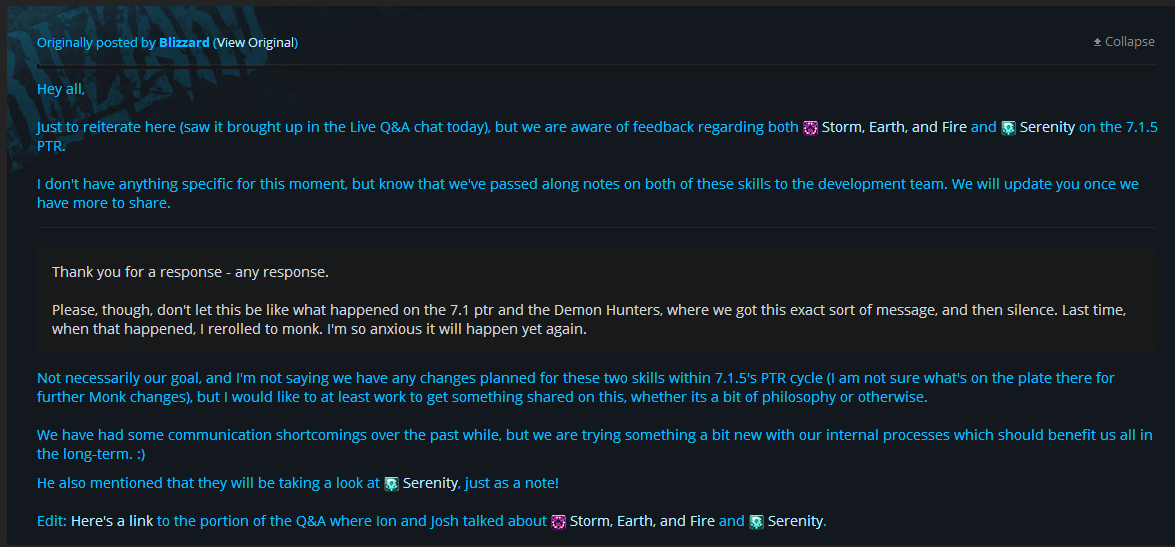Click the up-arrow icon beside Collapse
Screen dimensions: 1175x547
1098,42
